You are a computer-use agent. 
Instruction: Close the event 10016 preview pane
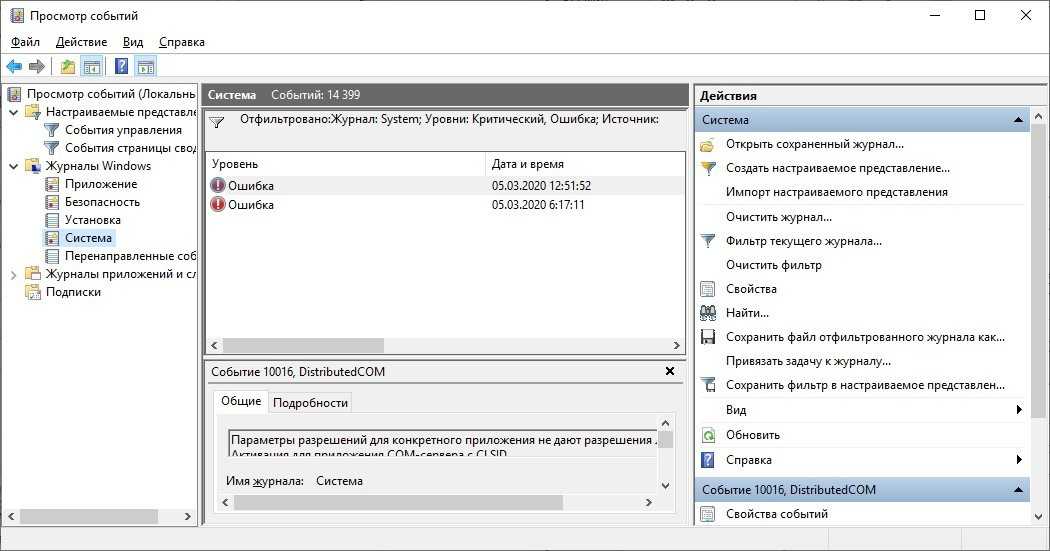pos(670,371)
